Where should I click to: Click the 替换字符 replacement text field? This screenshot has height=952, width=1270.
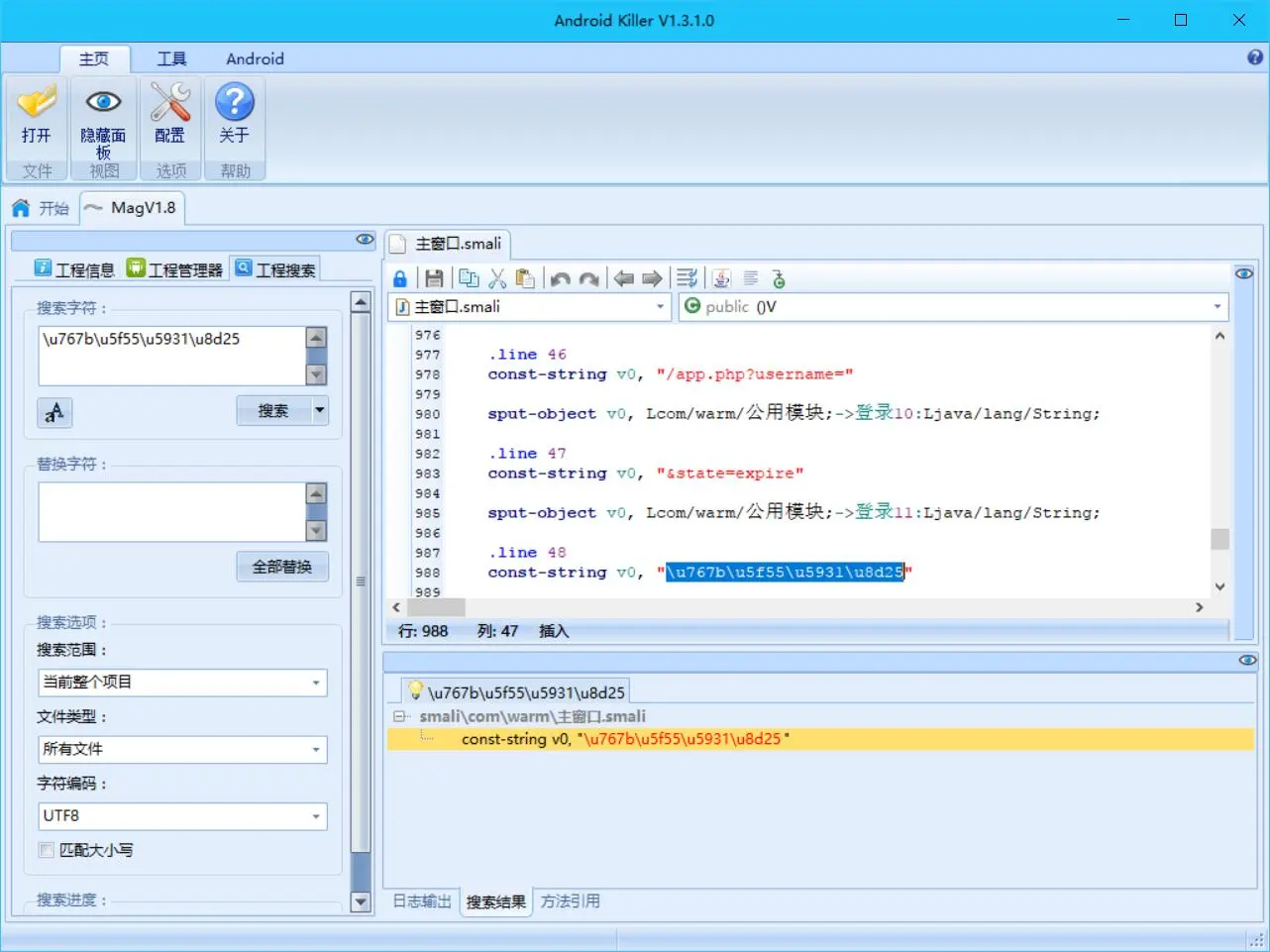pos(172,512)
